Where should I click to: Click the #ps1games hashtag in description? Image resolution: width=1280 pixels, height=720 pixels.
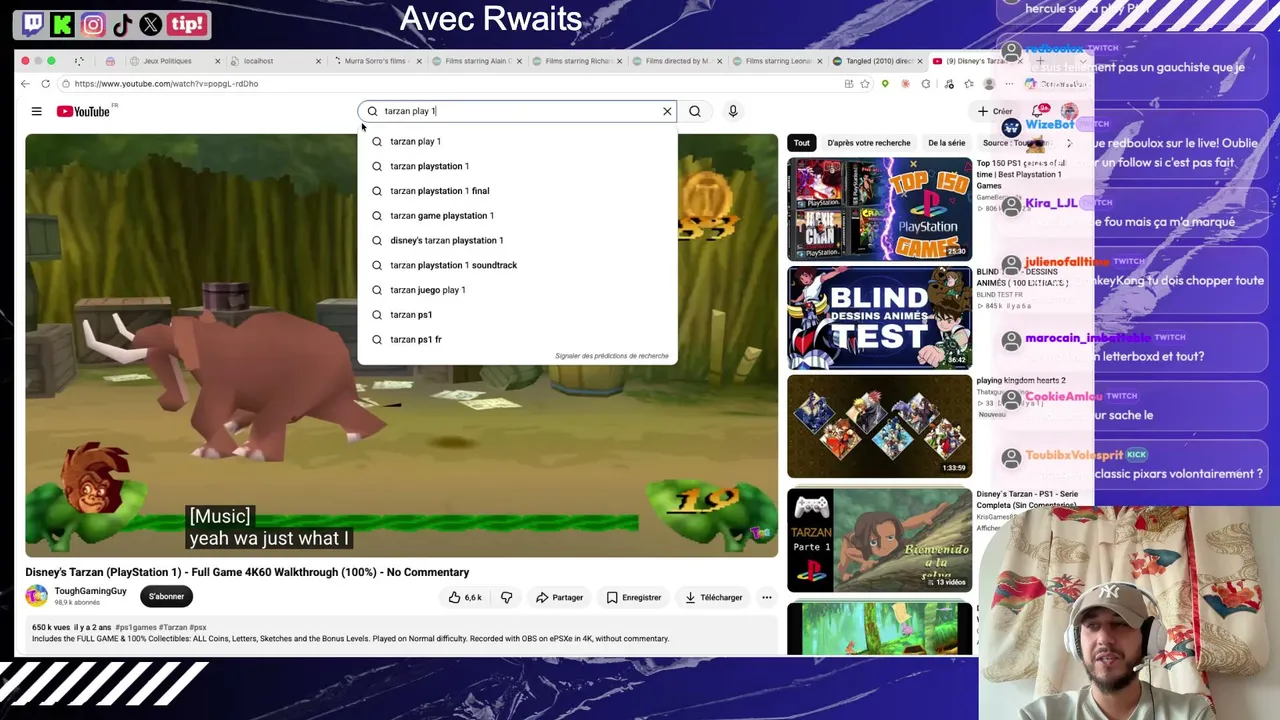pos(135,627)
